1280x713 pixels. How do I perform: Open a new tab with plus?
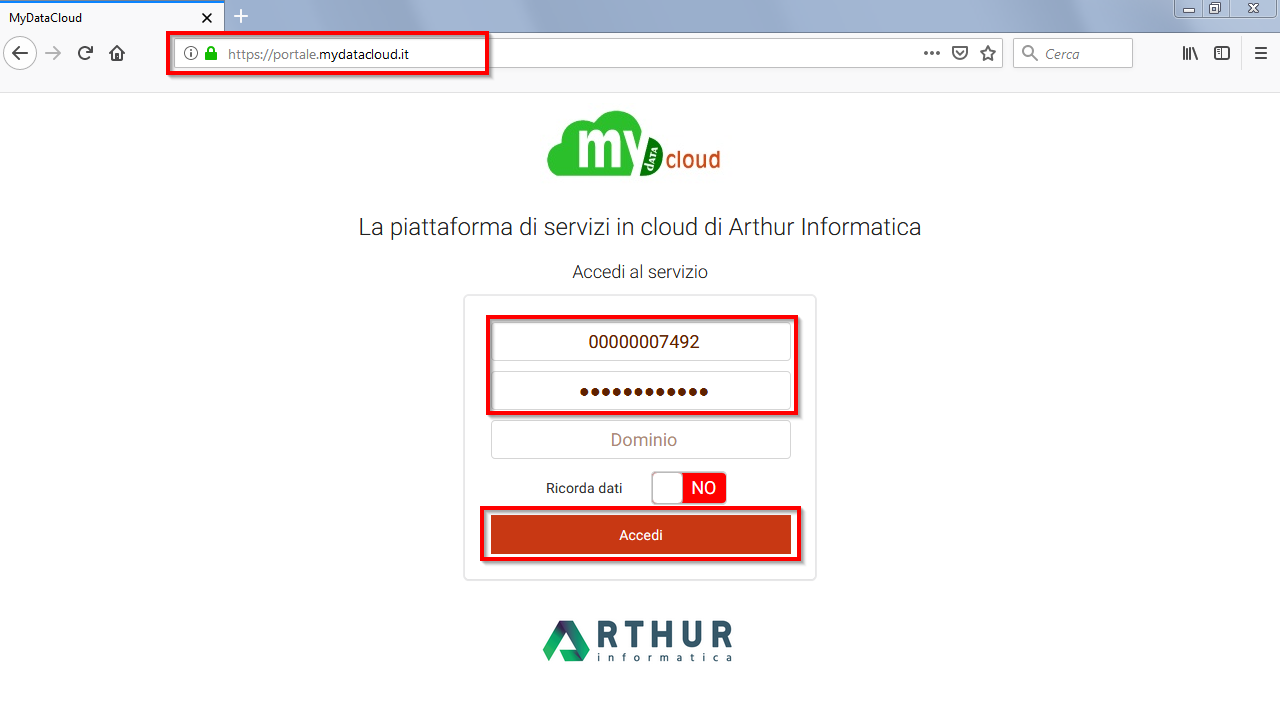click(241, 16)
